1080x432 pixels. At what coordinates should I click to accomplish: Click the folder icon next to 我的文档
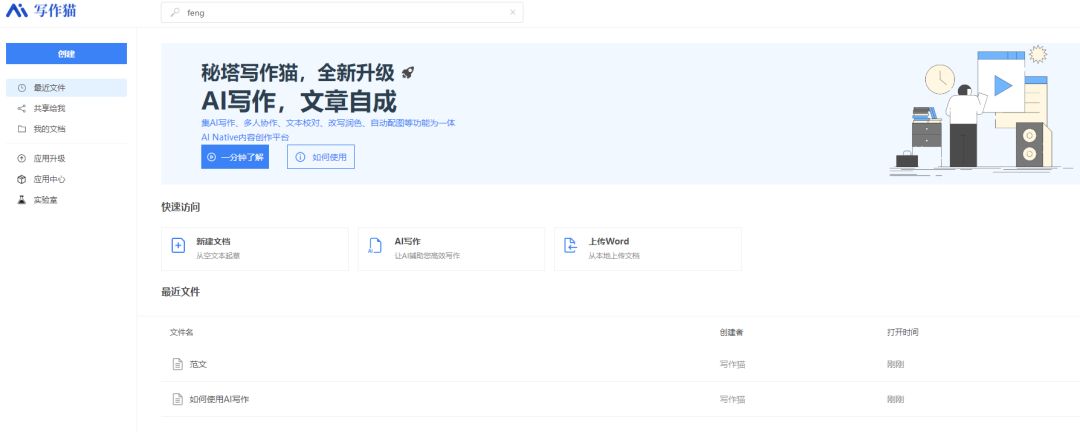(x=21, y=129)
